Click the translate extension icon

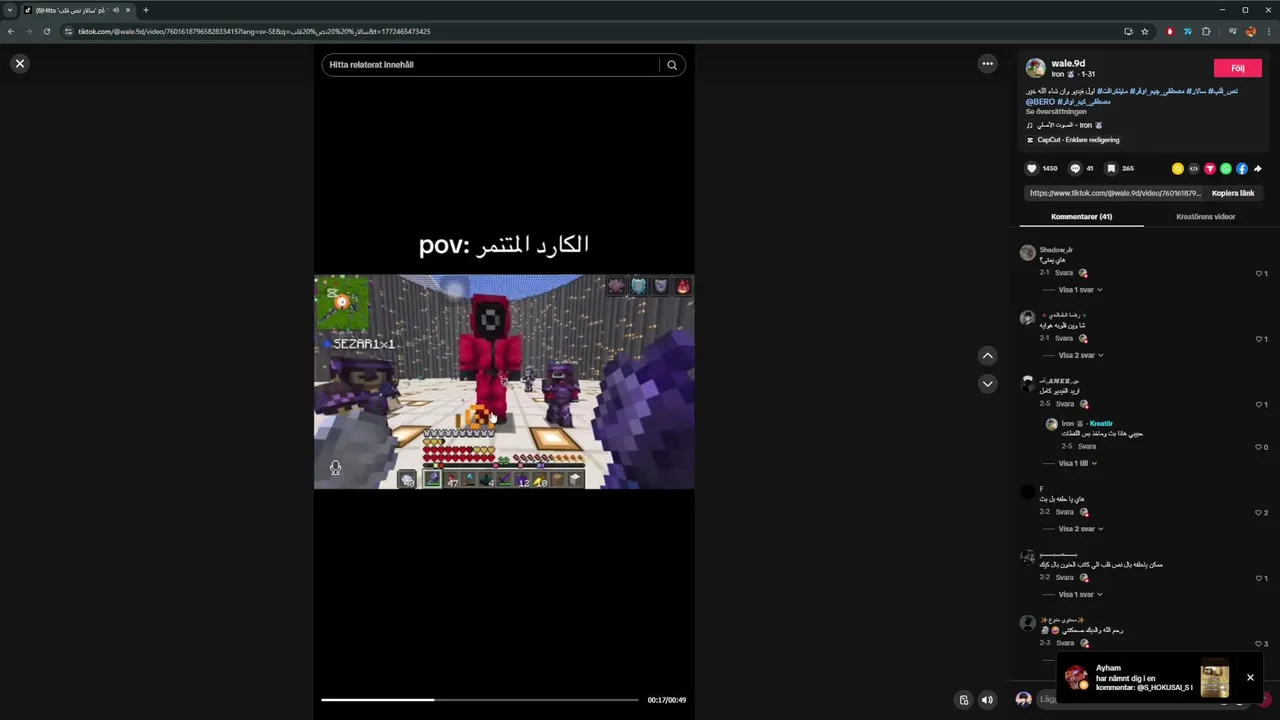(1188, 31)
